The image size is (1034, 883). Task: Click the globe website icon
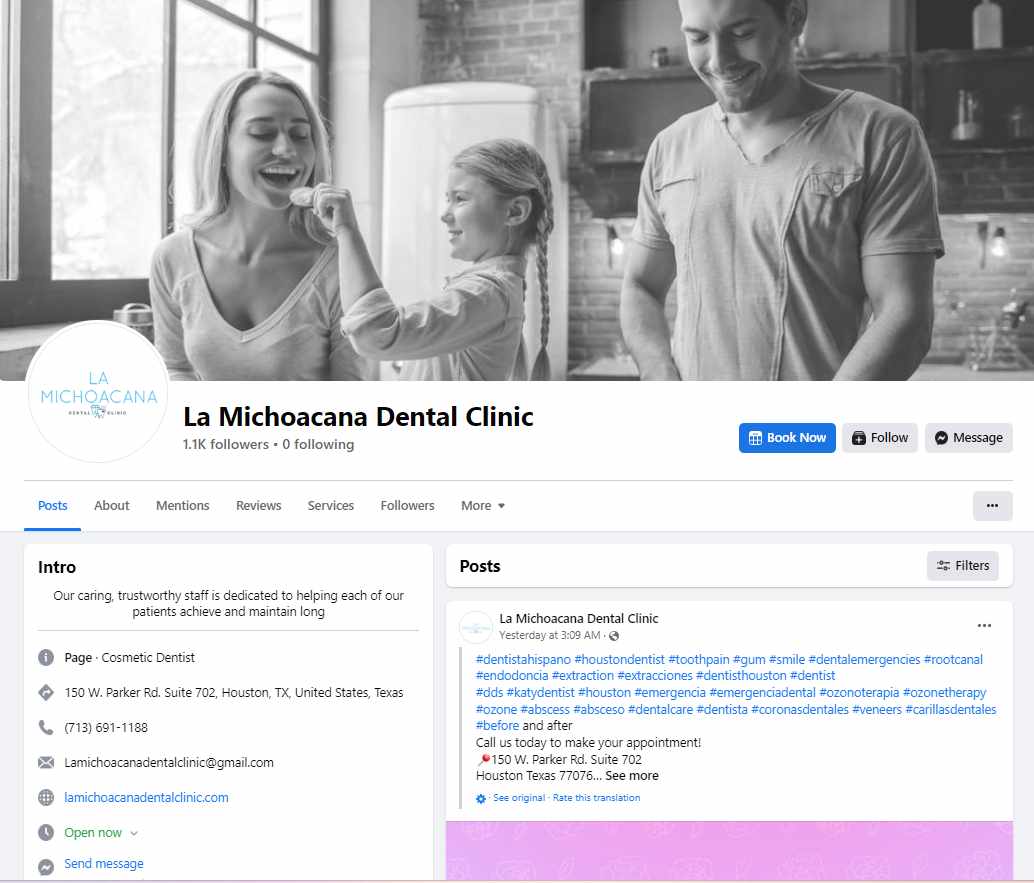point(46,797)
